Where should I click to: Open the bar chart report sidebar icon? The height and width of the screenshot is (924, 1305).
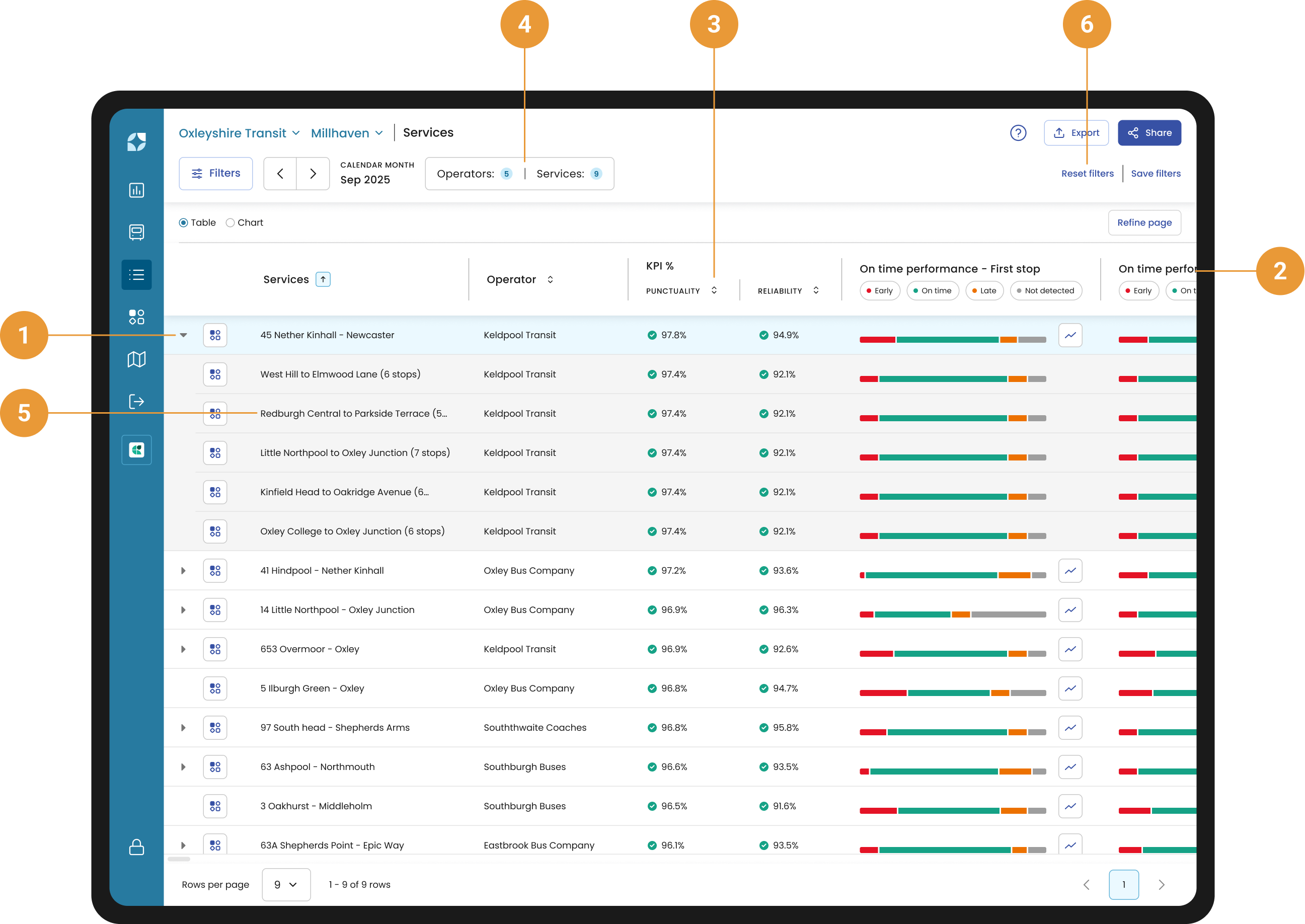(x=136, y=190)
